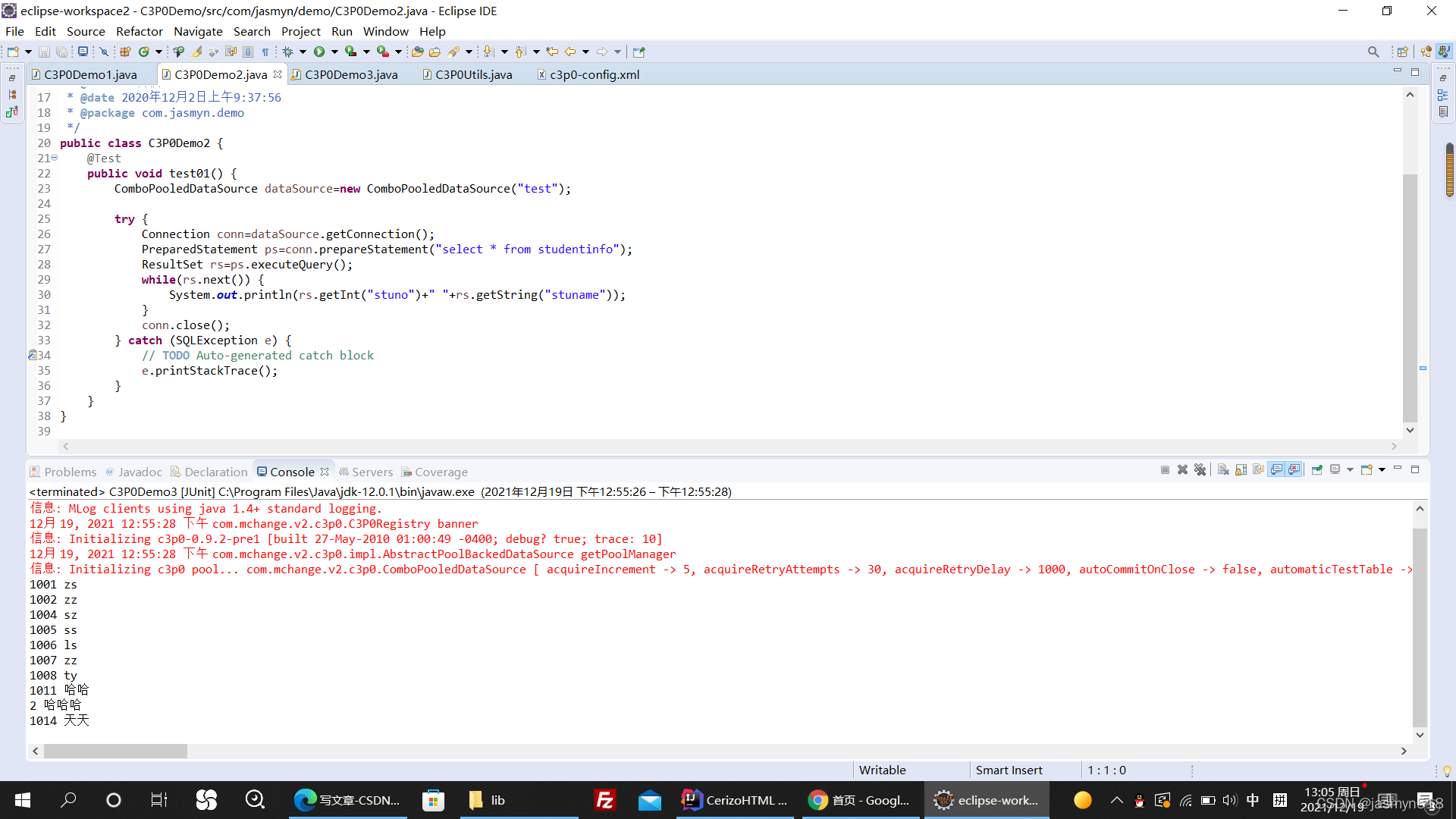Image resolution: width=1456 pixels, height=819 pixels.
Task: Click the console vertical scrollbar thumb
Action: (x=1420, y=628)
